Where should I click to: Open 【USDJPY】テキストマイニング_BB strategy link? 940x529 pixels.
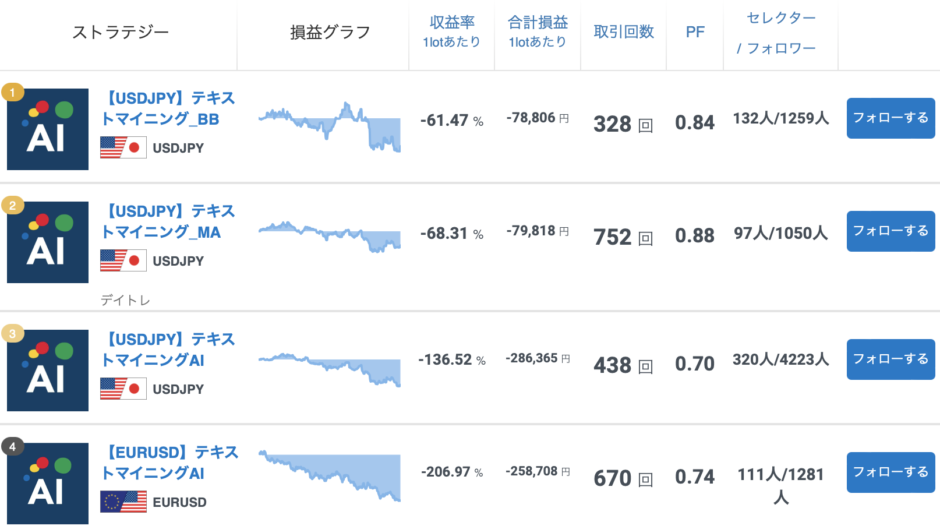(x=169, y=109)
